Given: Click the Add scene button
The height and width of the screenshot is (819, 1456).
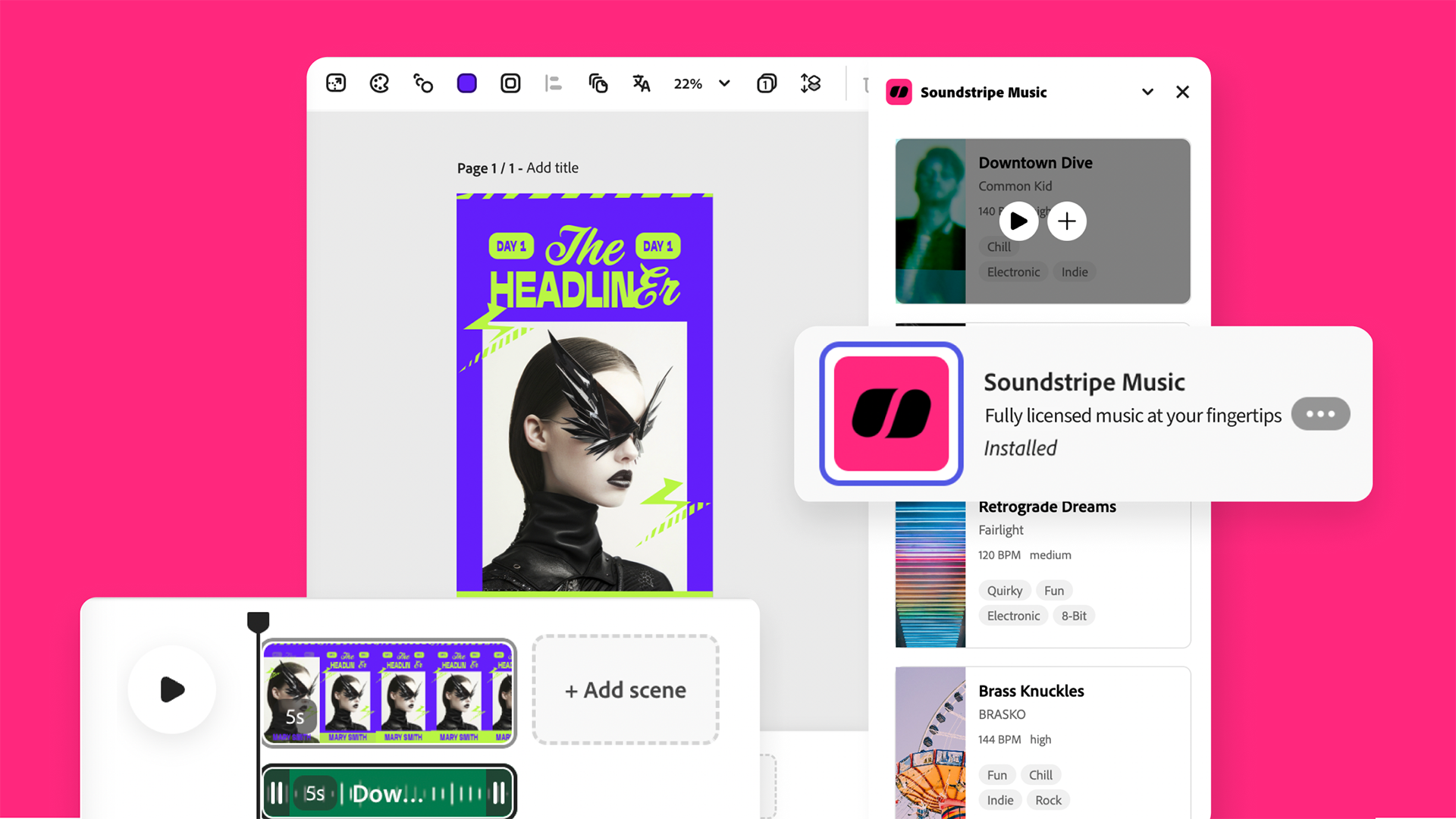Looking at the screenshot, I should click(626, 690).
